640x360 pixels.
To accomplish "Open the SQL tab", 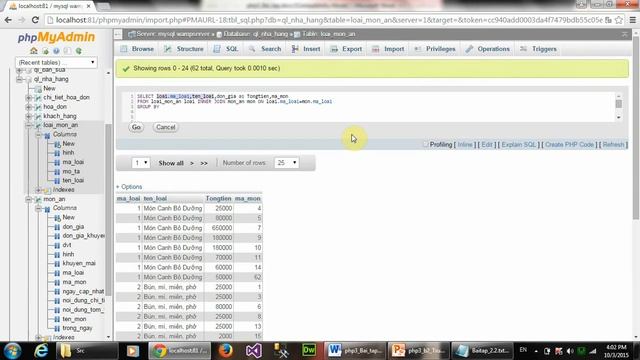I will coord(226,49).
